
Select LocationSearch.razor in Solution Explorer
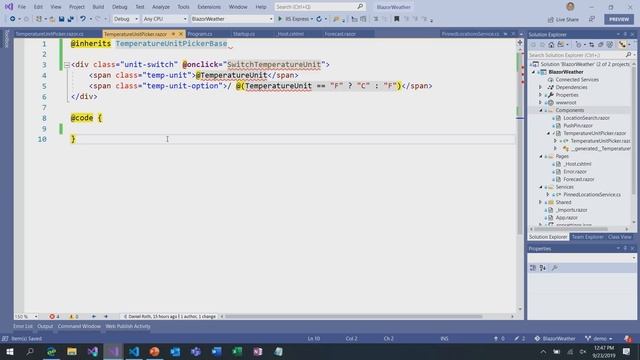[x=586, y=118]
